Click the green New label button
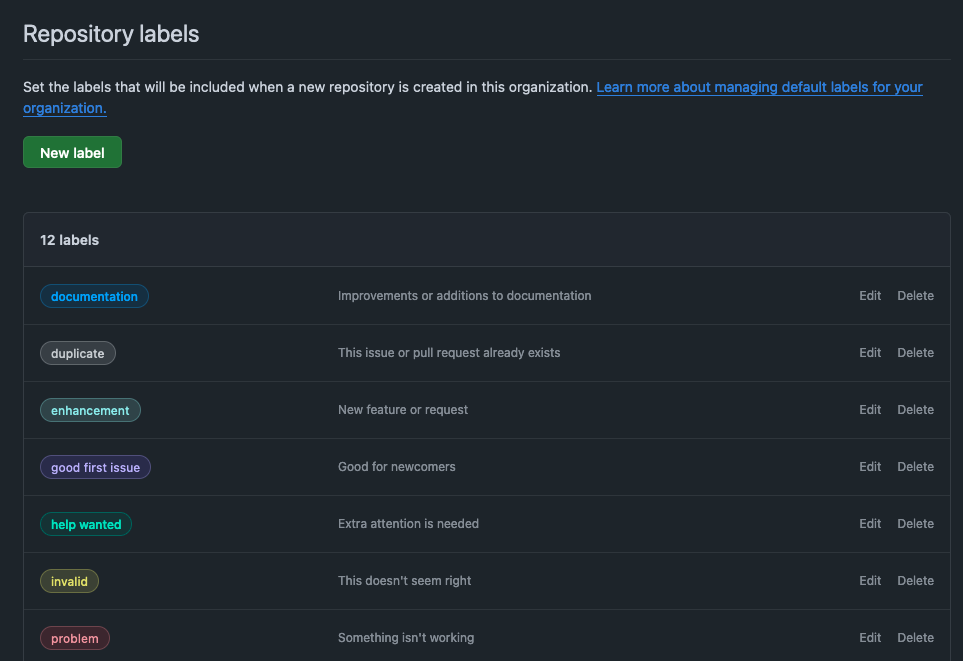The width and height of the screenshot is (963, 661). tap(72, 153)
